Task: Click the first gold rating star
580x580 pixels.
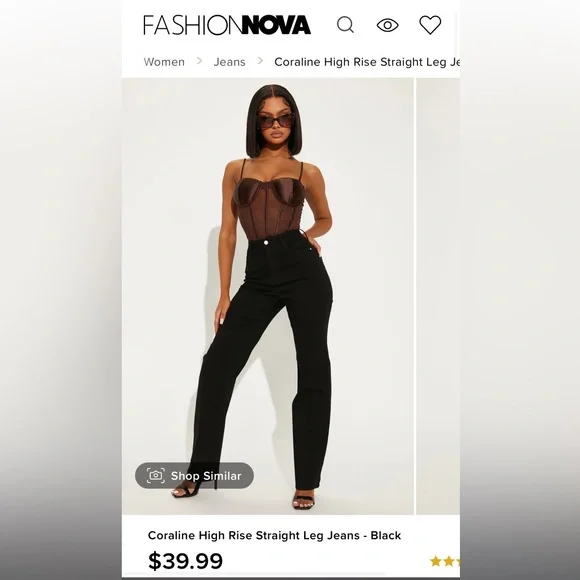Action: [436, 561]
